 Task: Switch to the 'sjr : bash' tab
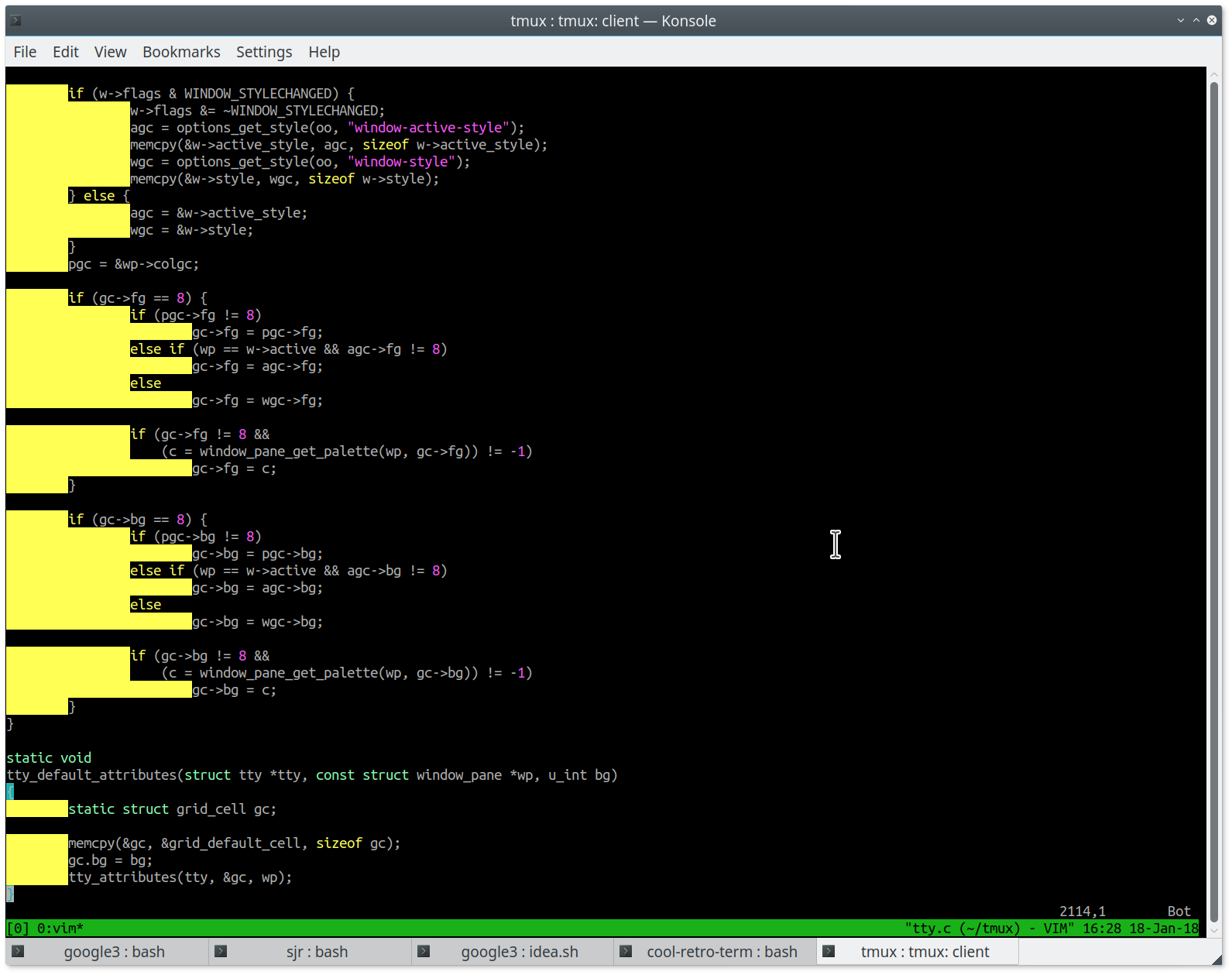pyautogui.click(x=310, y=952)
